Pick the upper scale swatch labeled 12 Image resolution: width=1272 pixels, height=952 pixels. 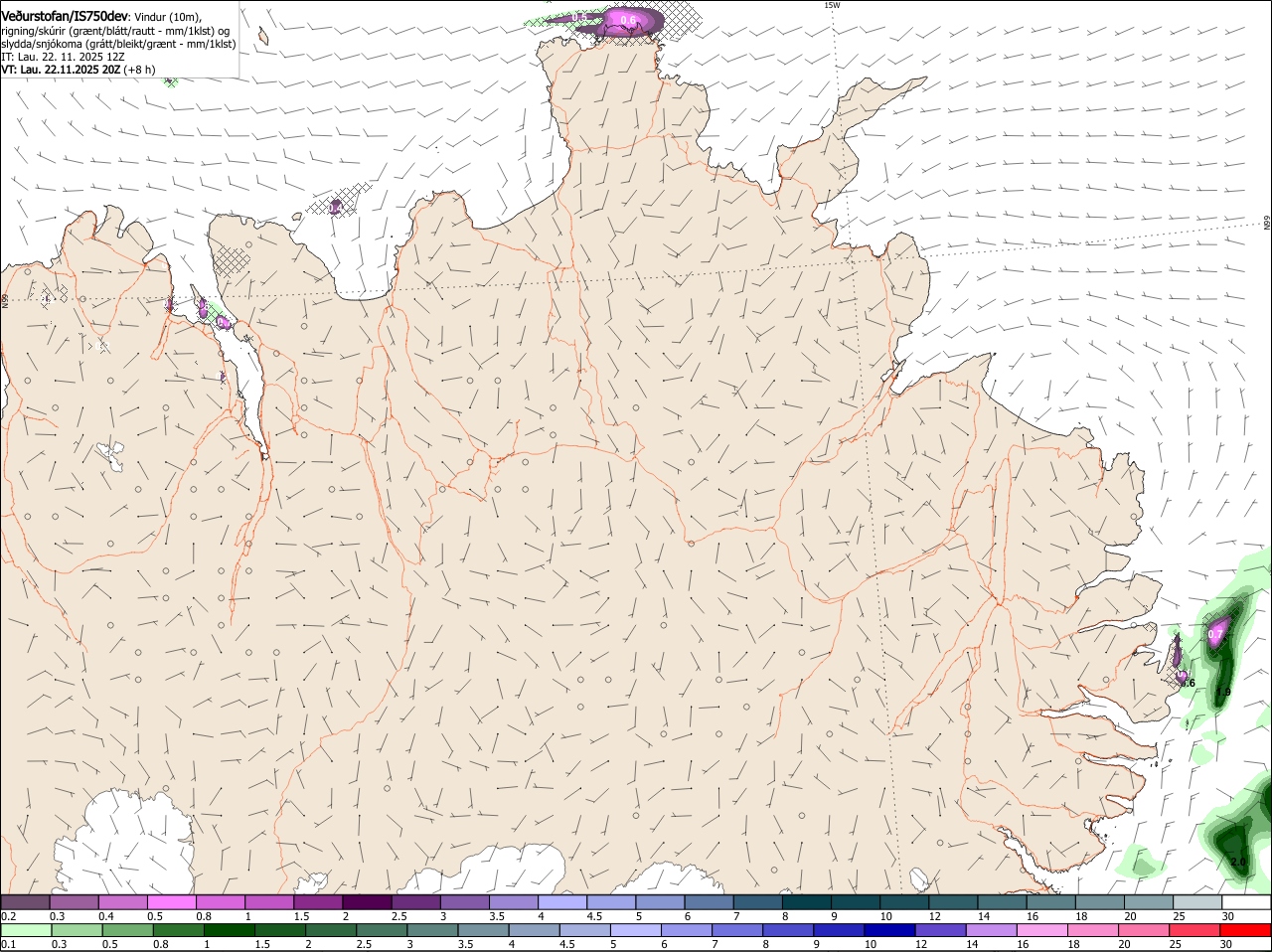[x=953, y=902]
